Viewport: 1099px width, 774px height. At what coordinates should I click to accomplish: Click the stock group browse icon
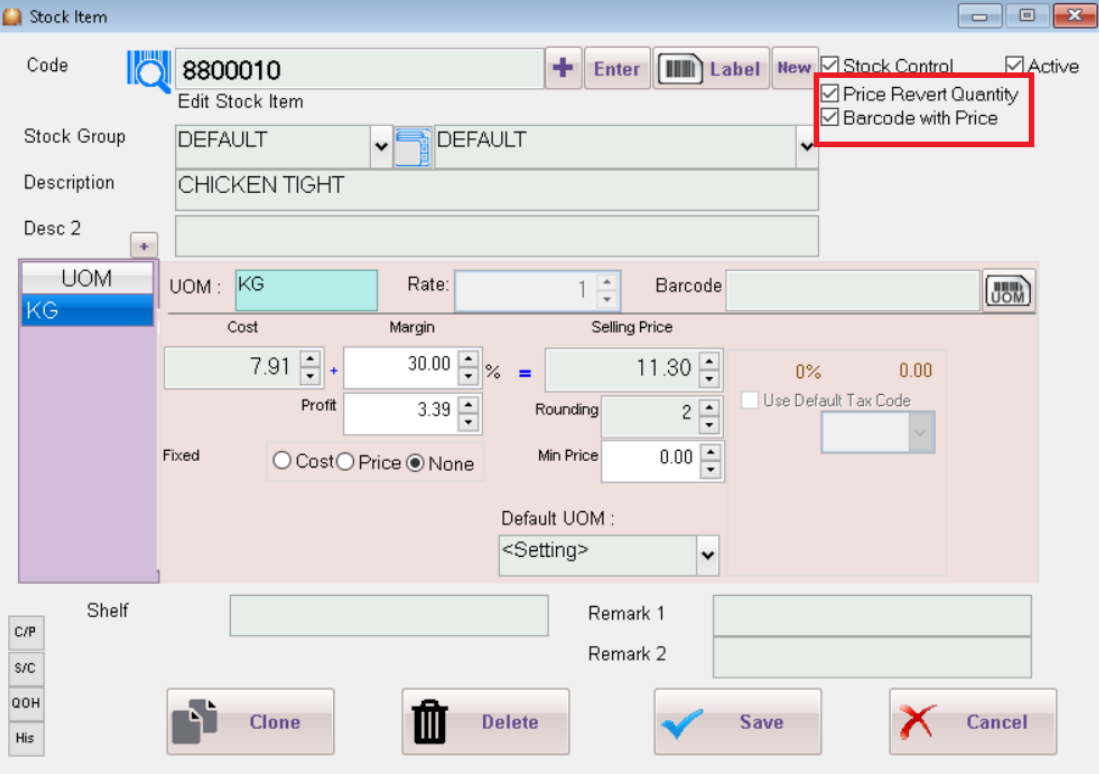413,147
